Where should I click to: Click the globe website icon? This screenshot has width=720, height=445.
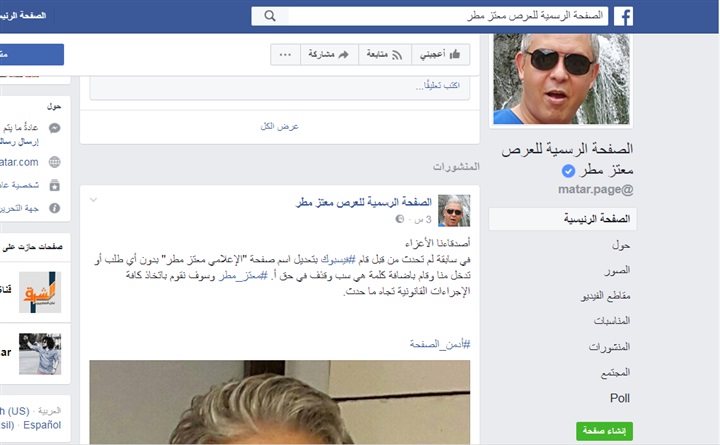[55, 162]
